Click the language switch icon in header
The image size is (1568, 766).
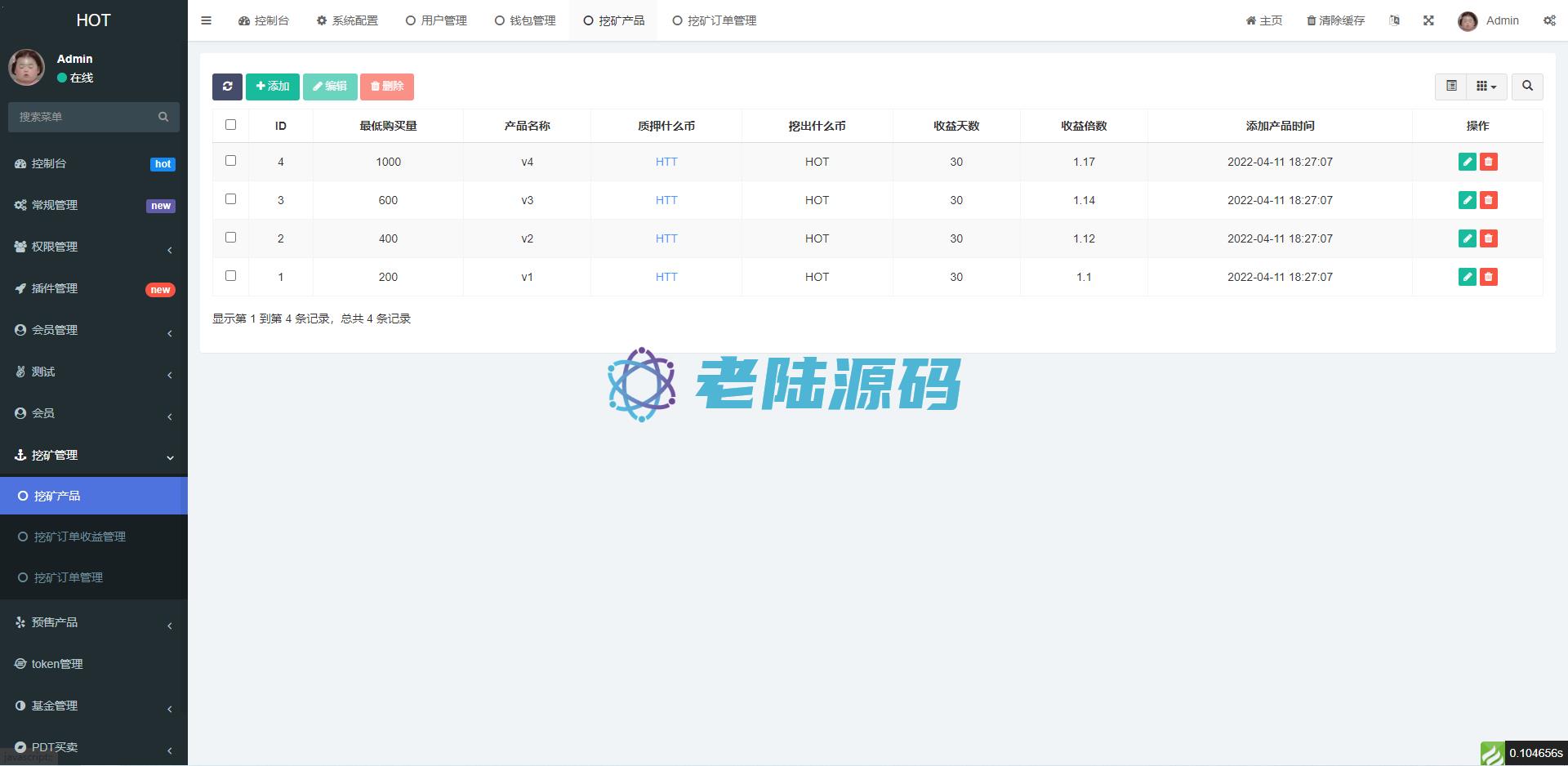[x=1394, y=20]
